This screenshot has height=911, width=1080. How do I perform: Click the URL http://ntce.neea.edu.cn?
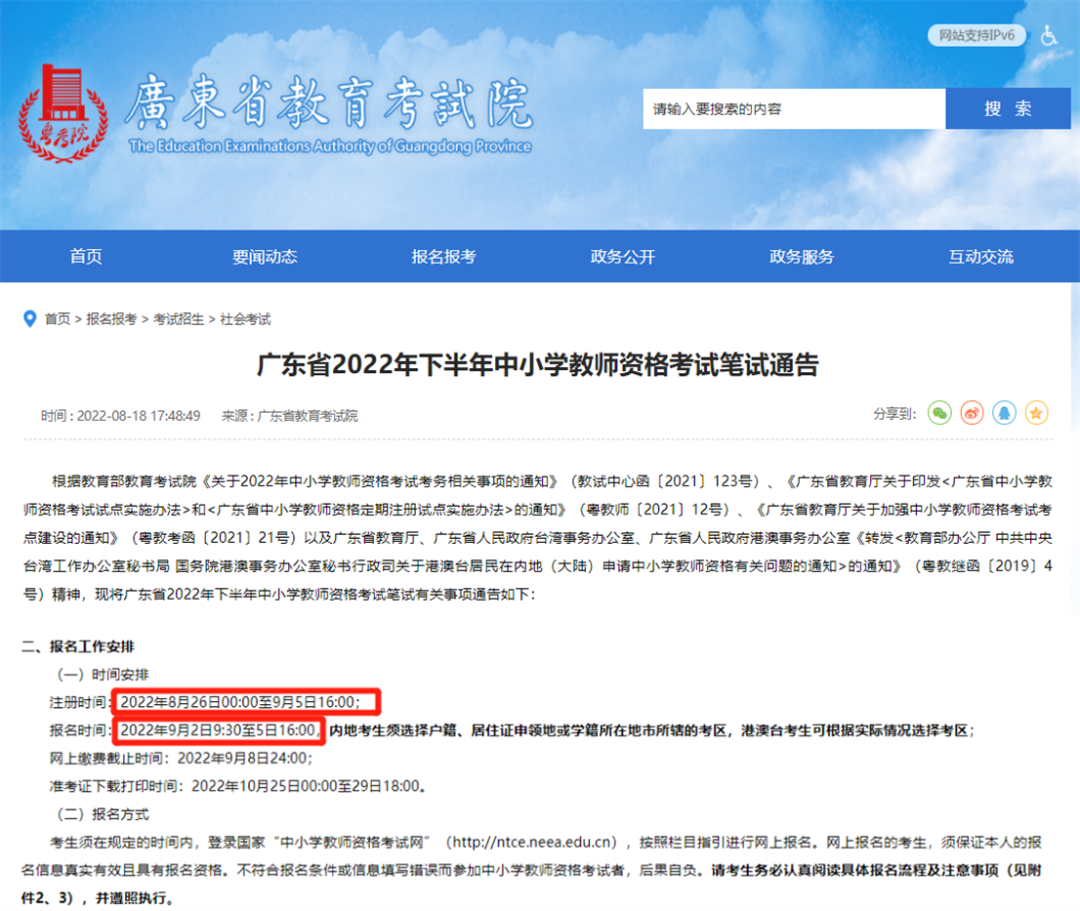[x=534, y=843]
